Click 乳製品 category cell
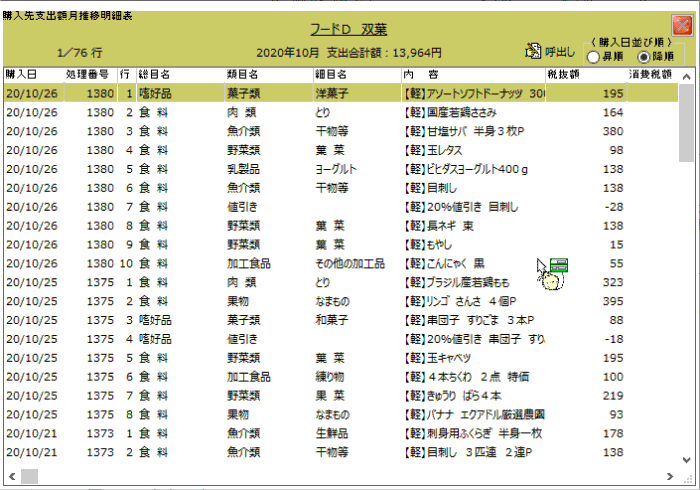700x490 pixels. point(243,169)
